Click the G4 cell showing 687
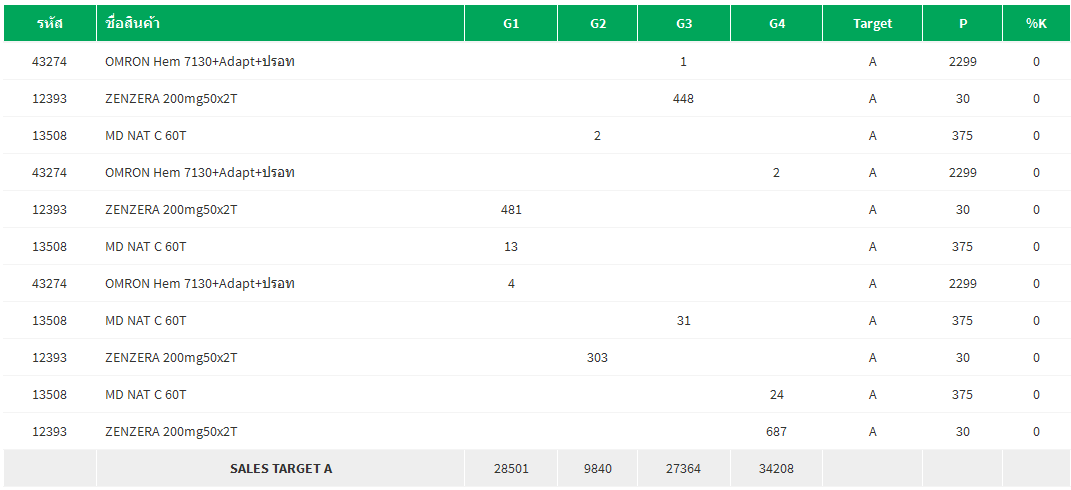Screen dimensions: 1071x490 (777, 432)
